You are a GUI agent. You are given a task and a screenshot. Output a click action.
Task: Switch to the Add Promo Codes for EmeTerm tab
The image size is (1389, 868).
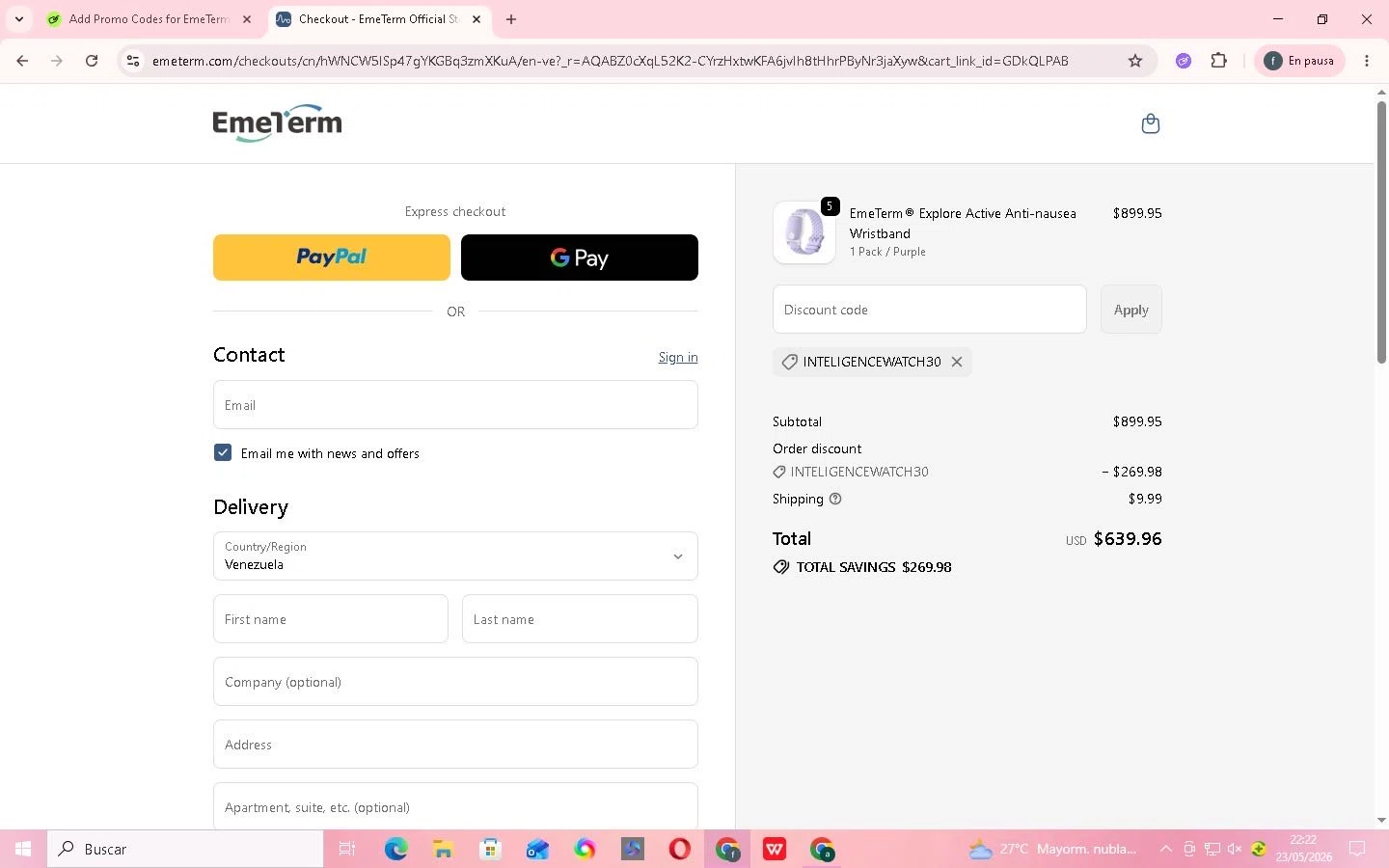click(x=150, y=19)
